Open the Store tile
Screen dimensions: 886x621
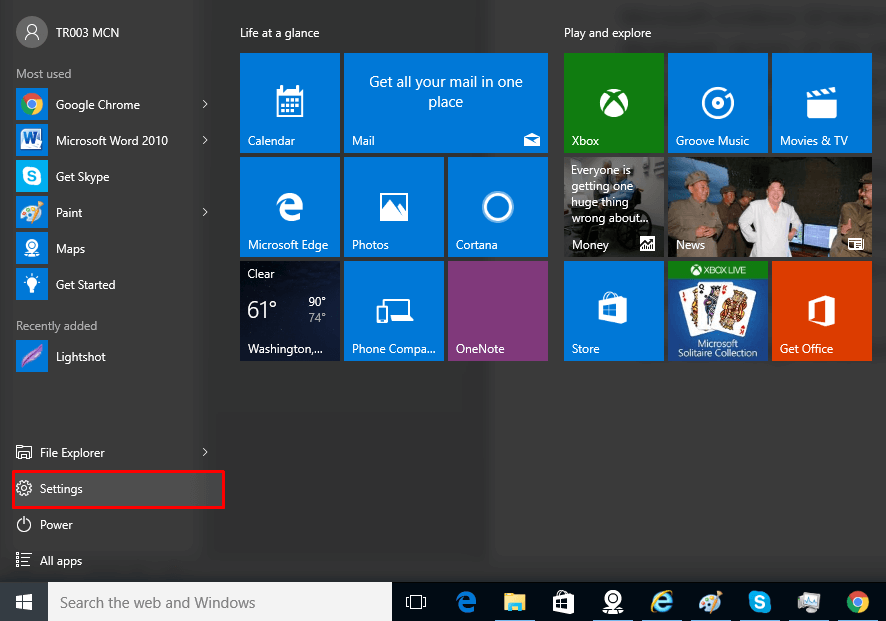click(613, 311)
